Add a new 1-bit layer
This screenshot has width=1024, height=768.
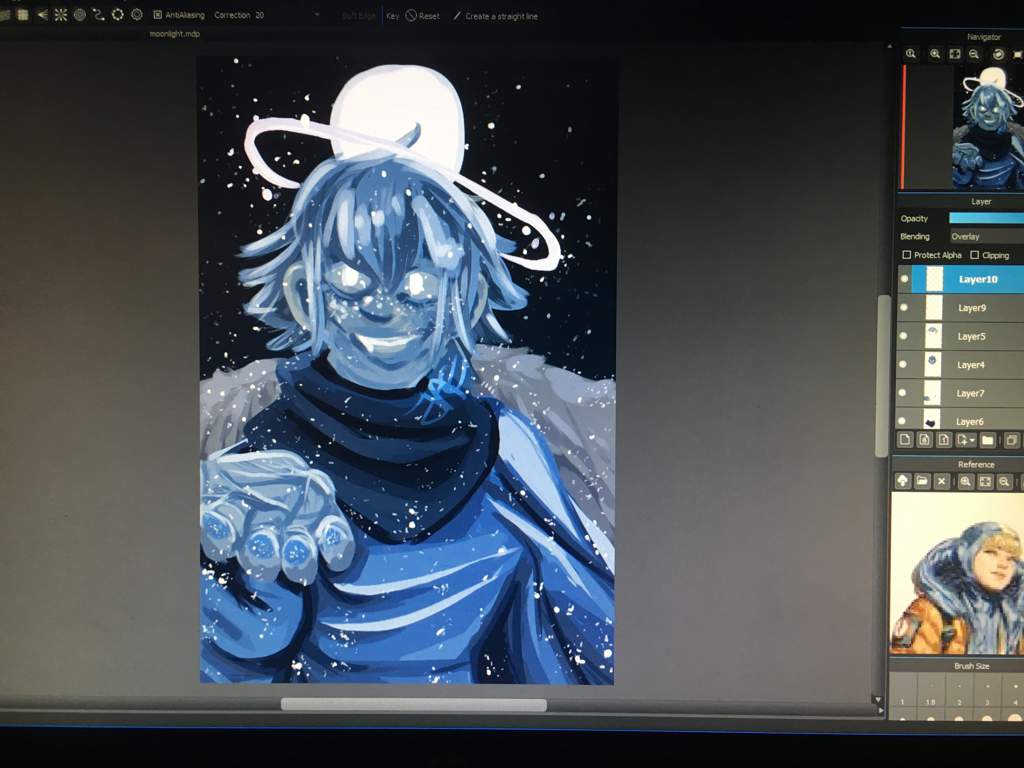944,440
